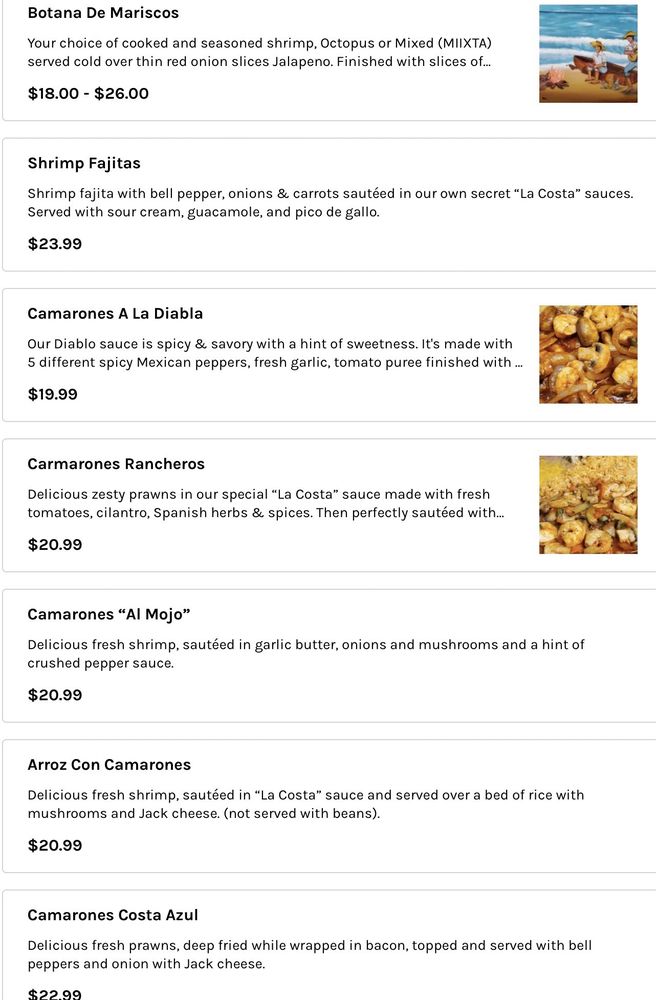656x1000 pixels.
Task: Click the Camarones A La Diabla photo
Action: [x=588, y=354]
